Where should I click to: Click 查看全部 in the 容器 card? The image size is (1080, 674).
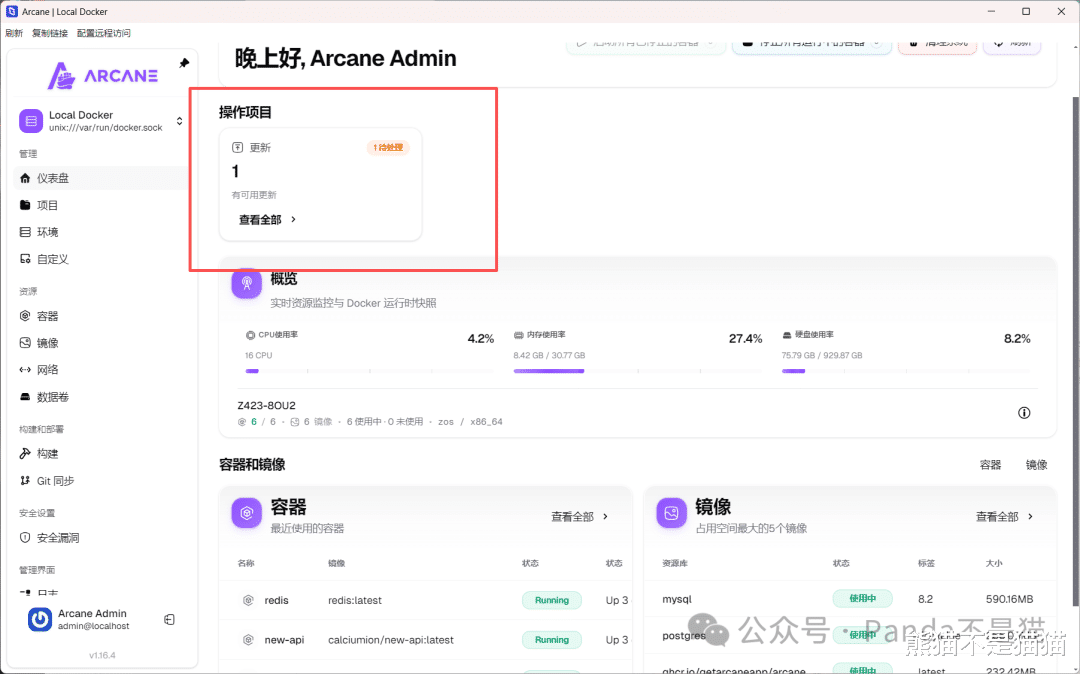[580, 516]
